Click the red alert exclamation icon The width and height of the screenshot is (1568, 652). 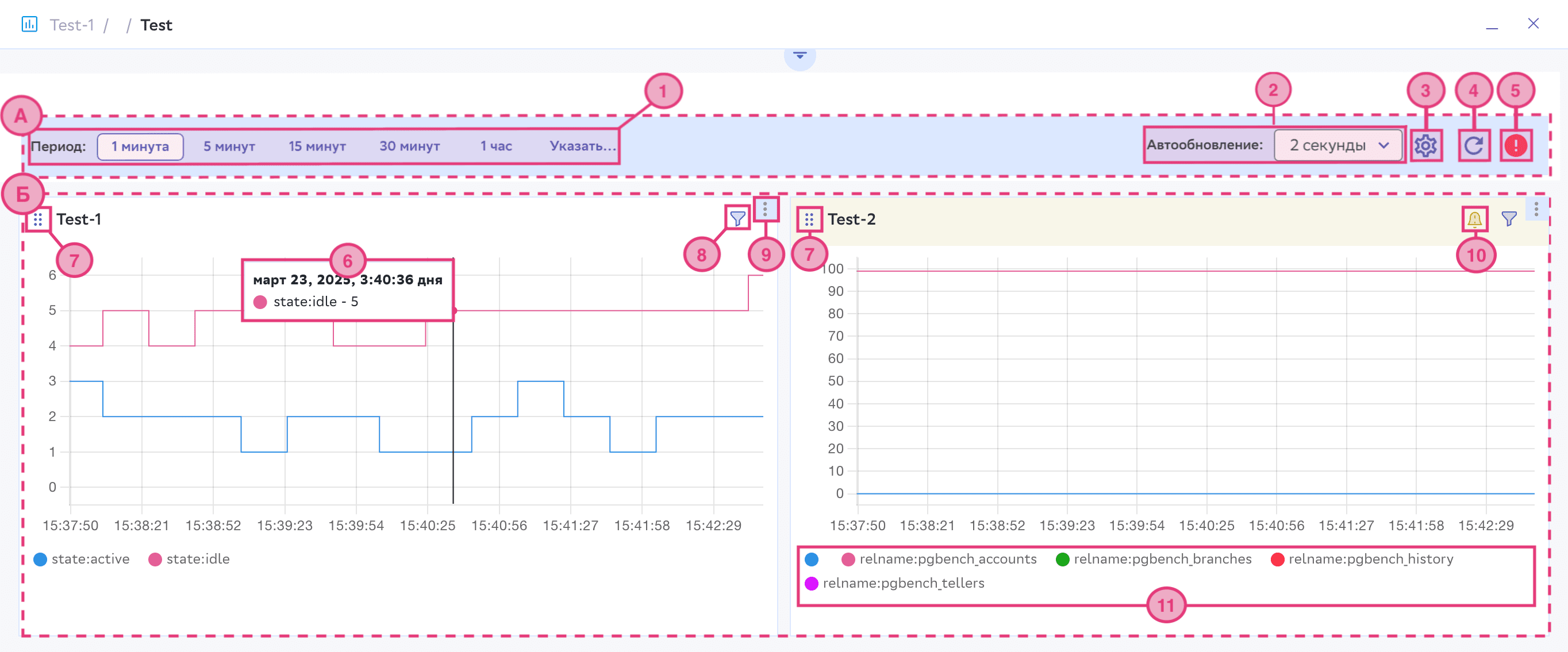pyautogui.click(x=1515, y=146)
